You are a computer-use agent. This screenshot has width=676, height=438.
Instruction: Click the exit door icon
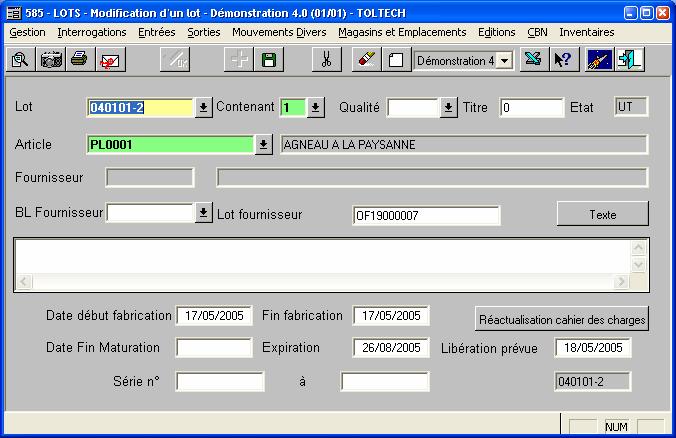[x=630, y=60]
